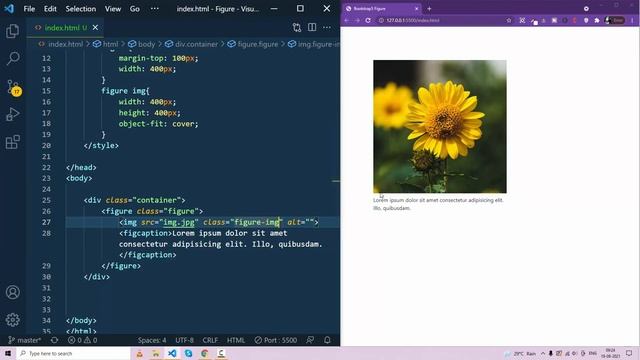Open a new browser tab
640x360 pixels.
tap(429, 9)
